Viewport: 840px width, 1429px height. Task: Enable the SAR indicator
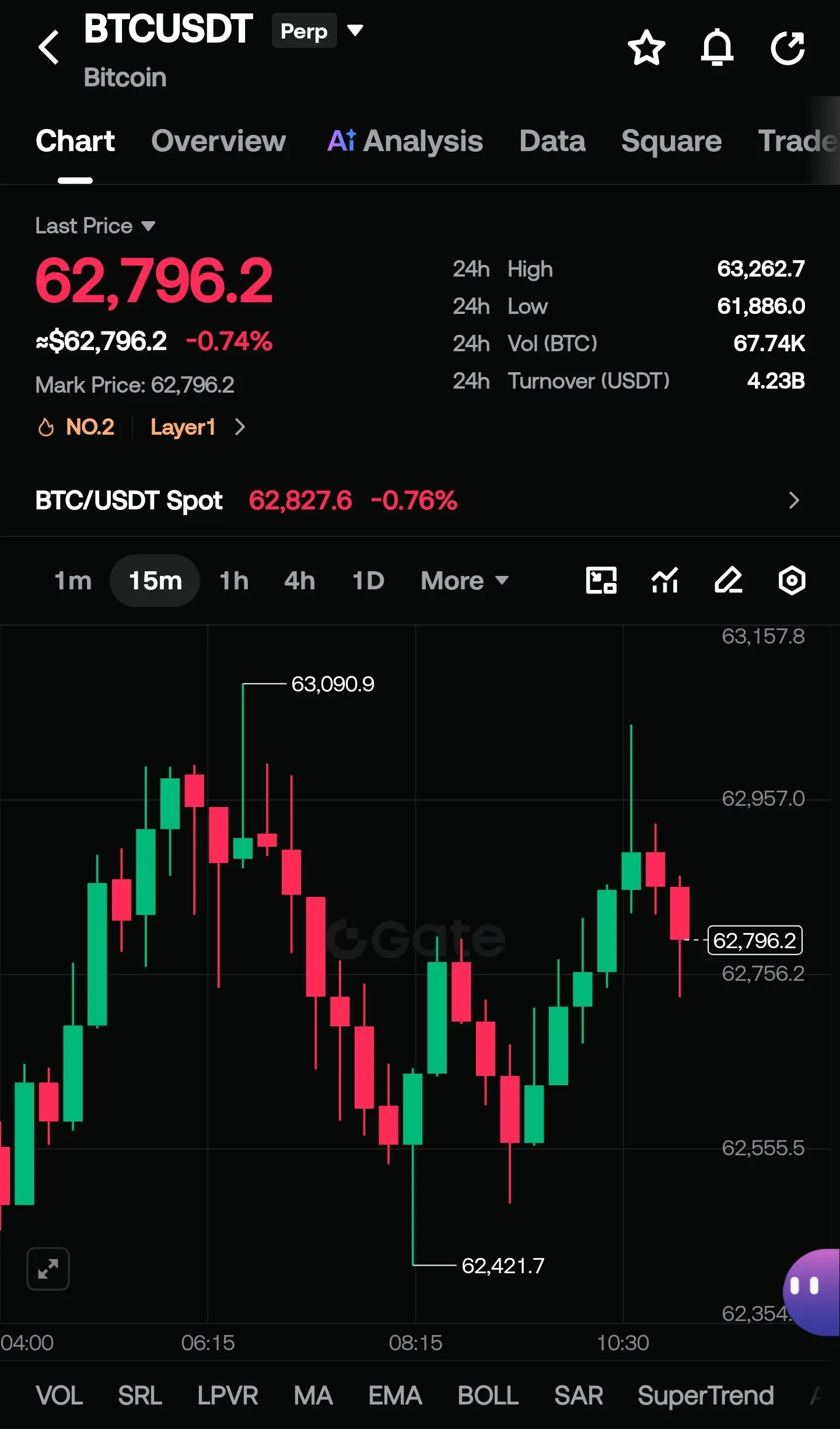(579, 1396)
